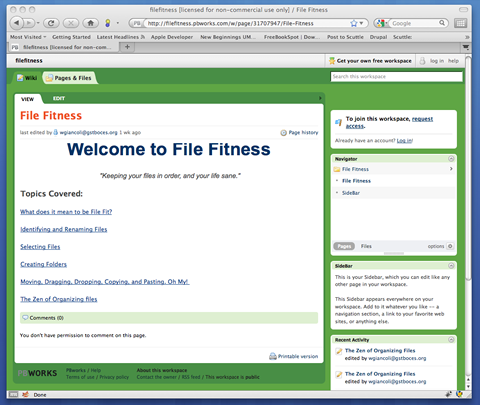Open What does it mean to be File Fit?
Screen dimensions: 480x405
click(x=66, y=212)
